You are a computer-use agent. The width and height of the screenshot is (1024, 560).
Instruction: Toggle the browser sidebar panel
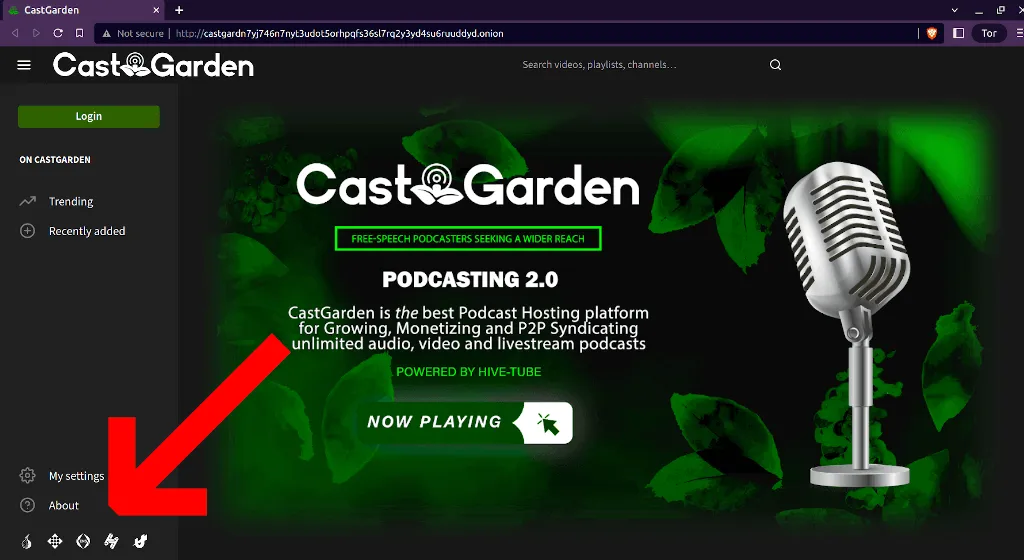959,33
